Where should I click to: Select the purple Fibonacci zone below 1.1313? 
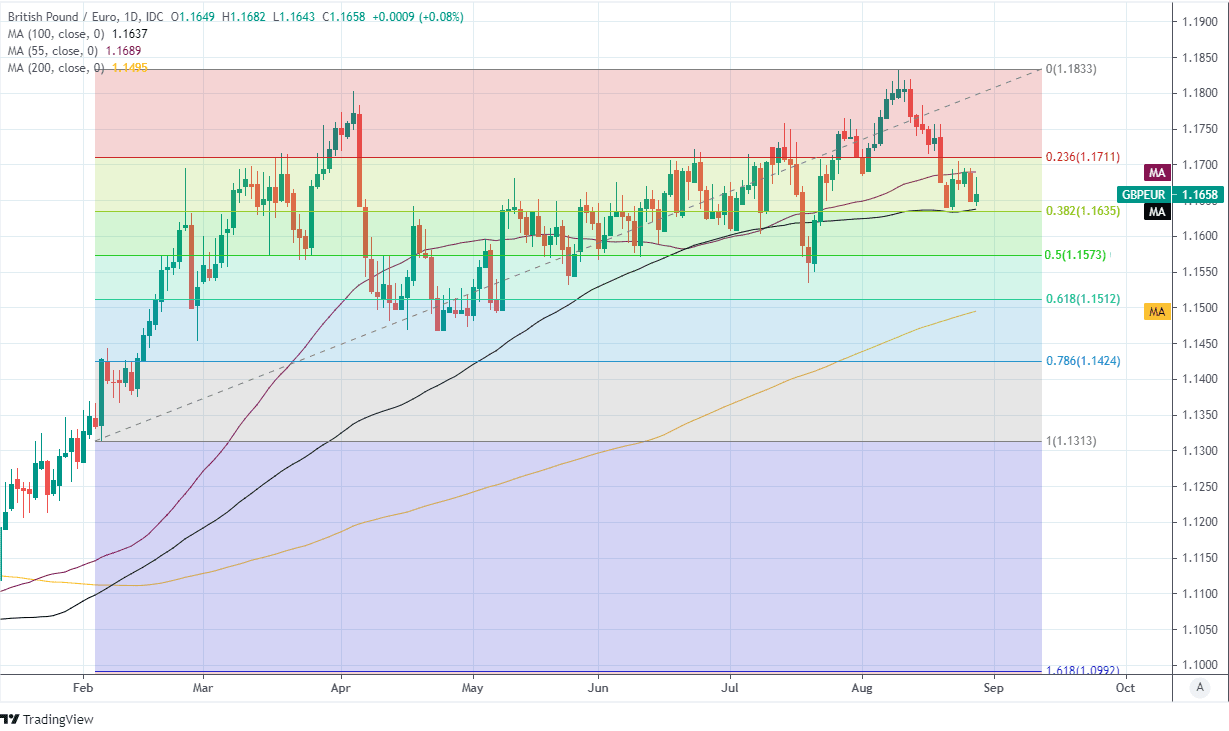coord(560,560)
